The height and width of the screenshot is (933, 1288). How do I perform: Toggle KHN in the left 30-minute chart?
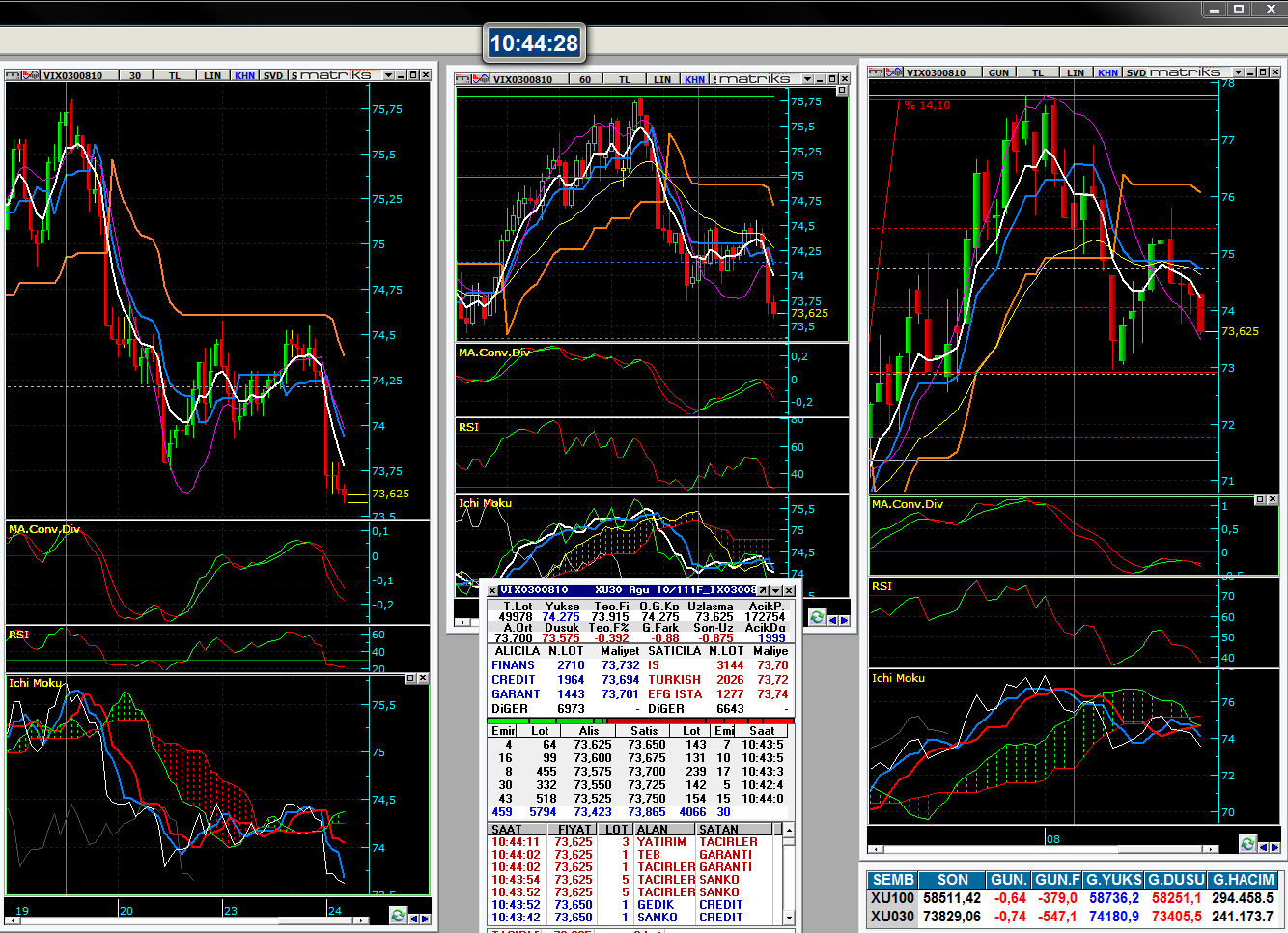[x=245, y=75]
